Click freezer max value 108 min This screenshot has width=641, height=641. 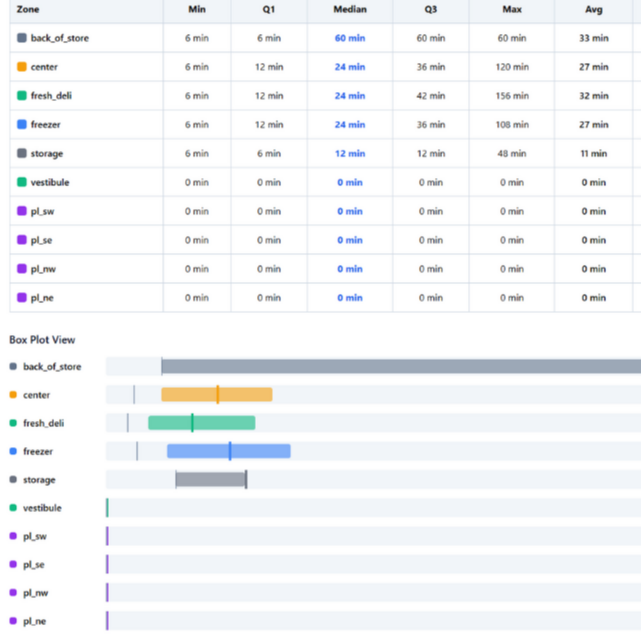pyautogui.click(x=512, y=124)
